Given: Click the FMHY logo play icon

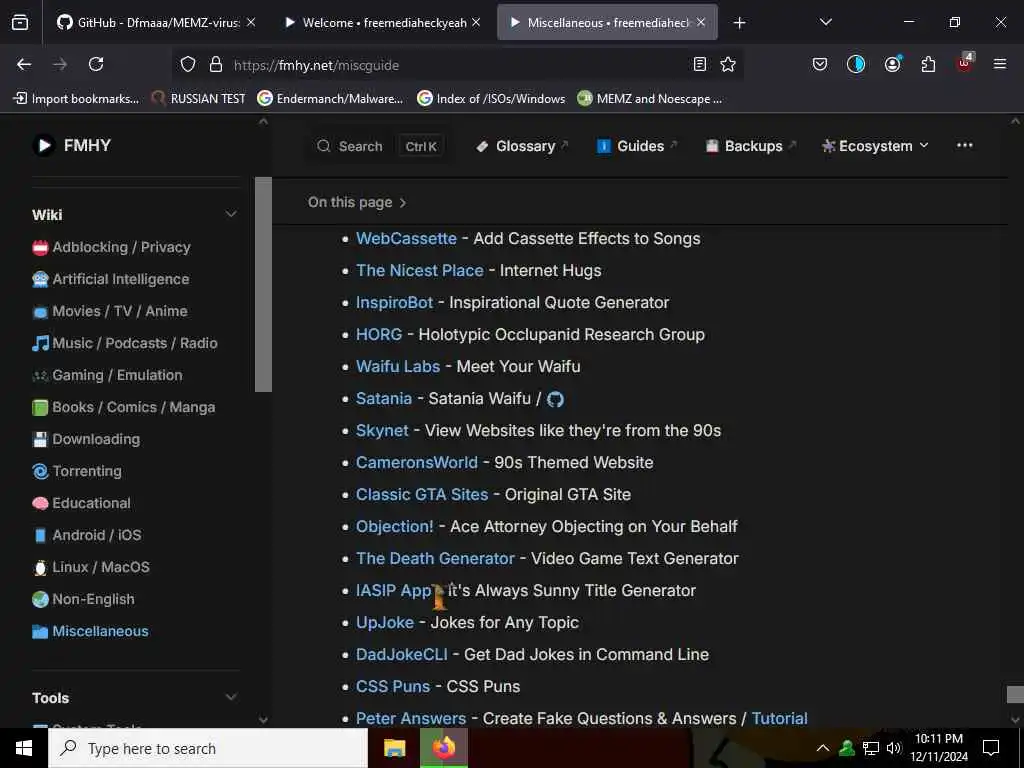Looking at the screenshot, I should coord(44,145).
